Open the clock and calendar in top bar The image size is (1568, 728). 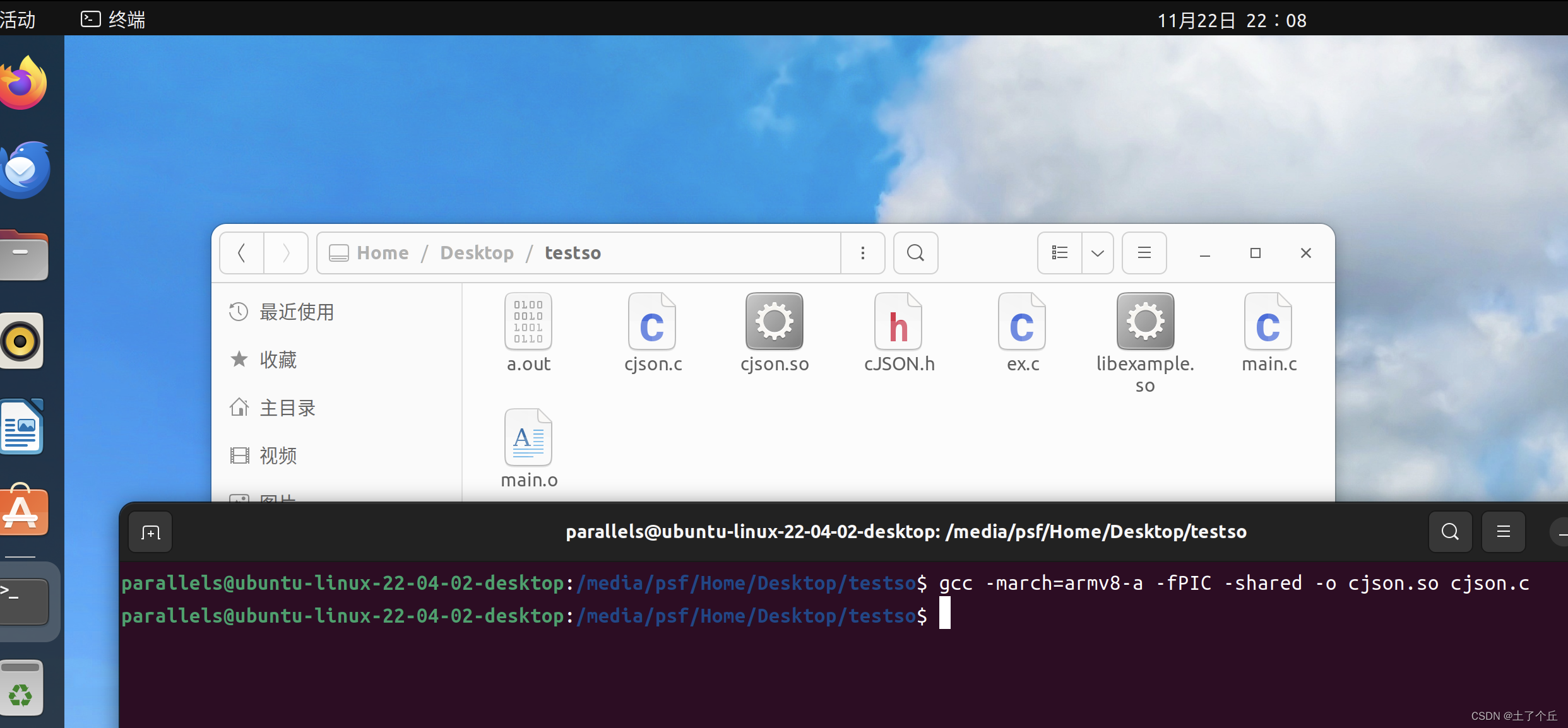[x=1232, y=20]
